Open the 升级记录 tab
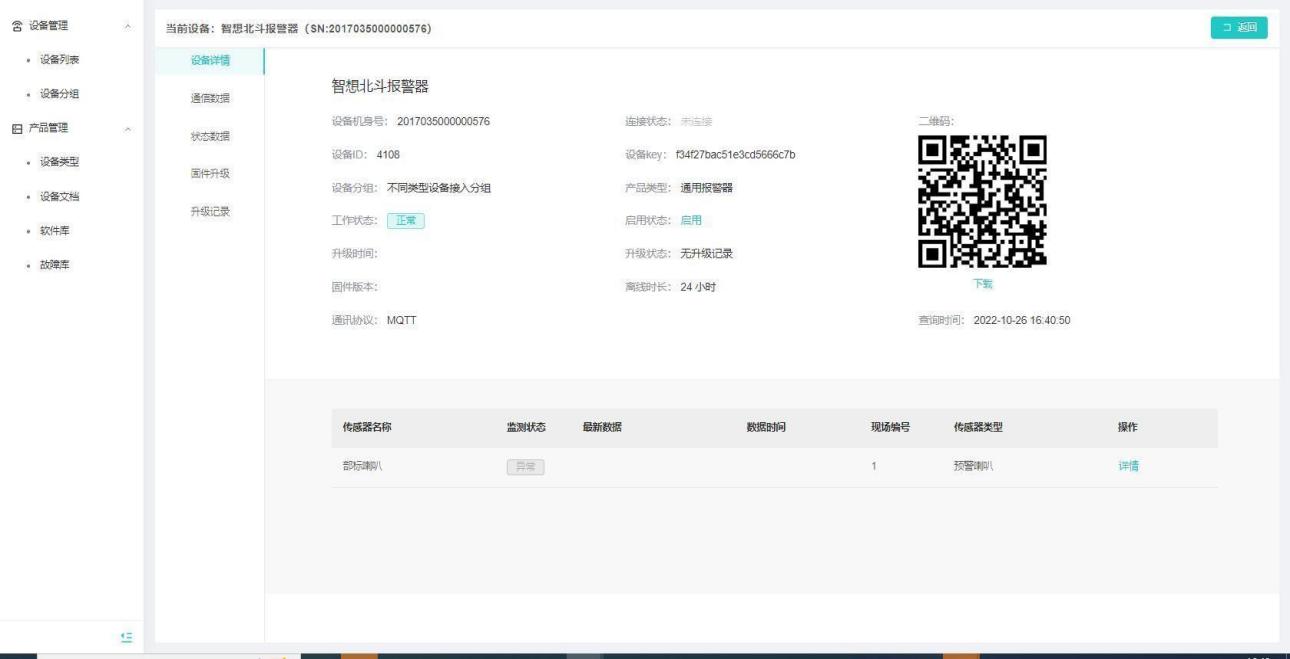 pyautogui.click(x=210, y=211)
